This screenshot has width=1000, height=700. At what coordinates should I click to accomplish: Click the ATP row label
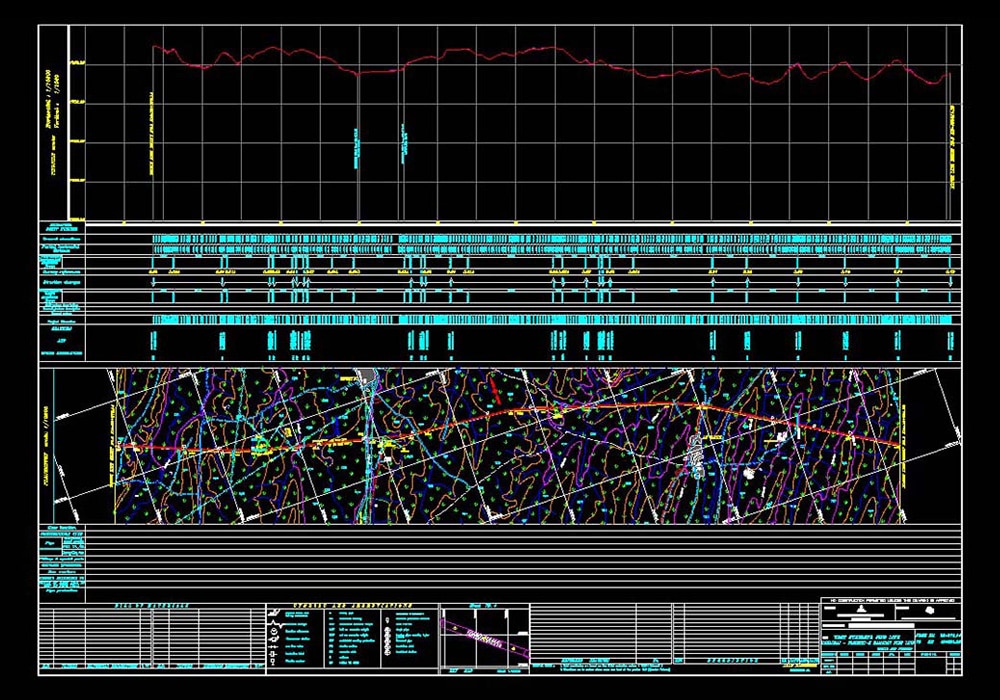coord(62,341)
